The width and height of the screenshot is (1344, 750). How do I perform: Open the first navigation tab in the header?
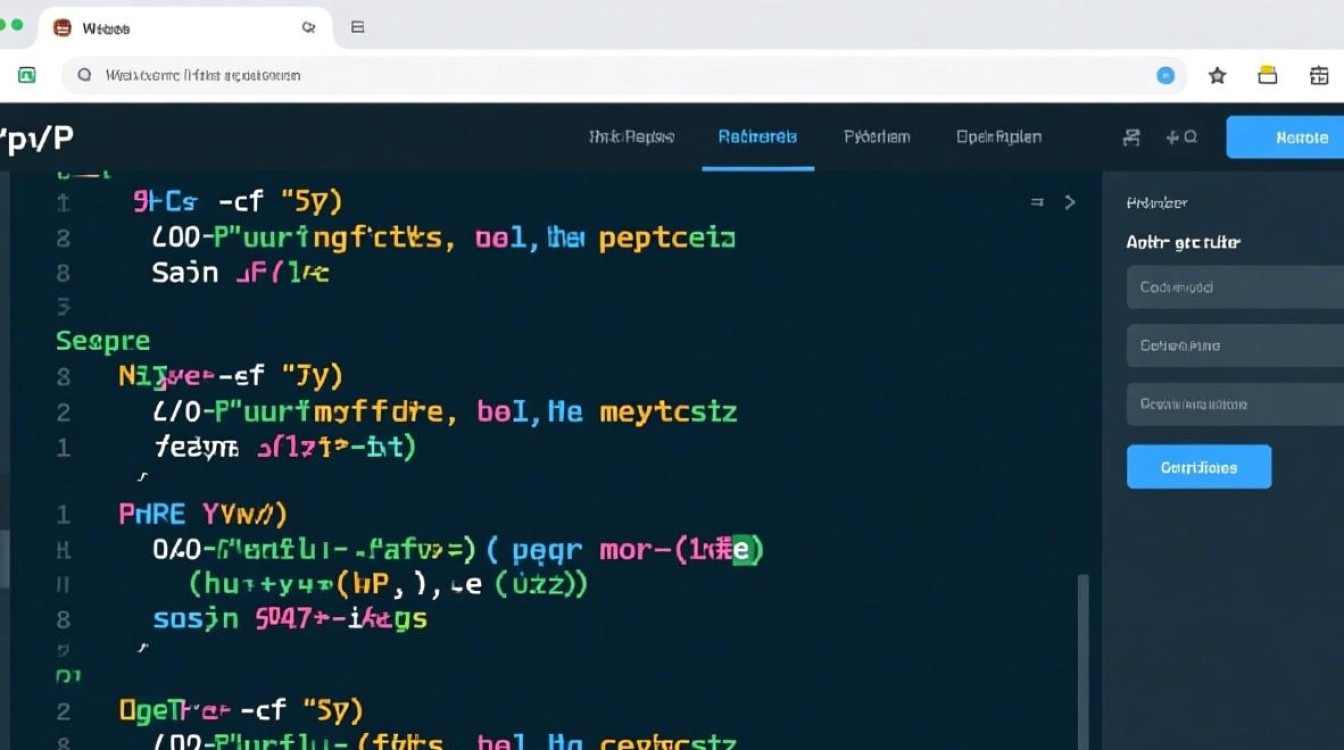[631, 137]
